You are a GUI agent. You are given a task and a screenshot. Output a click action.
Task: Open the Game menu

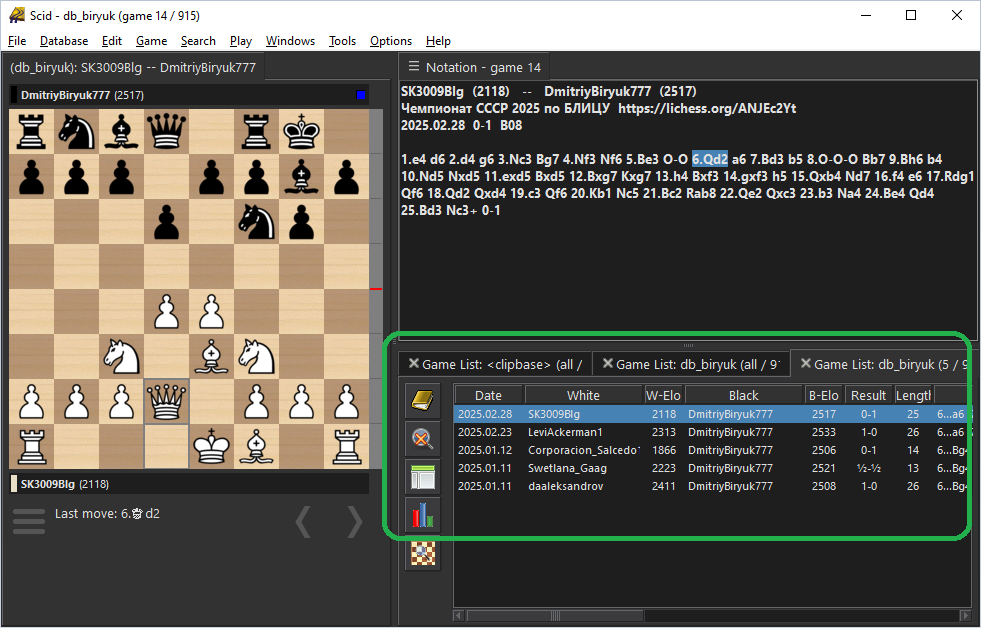[x=151, y=41]
